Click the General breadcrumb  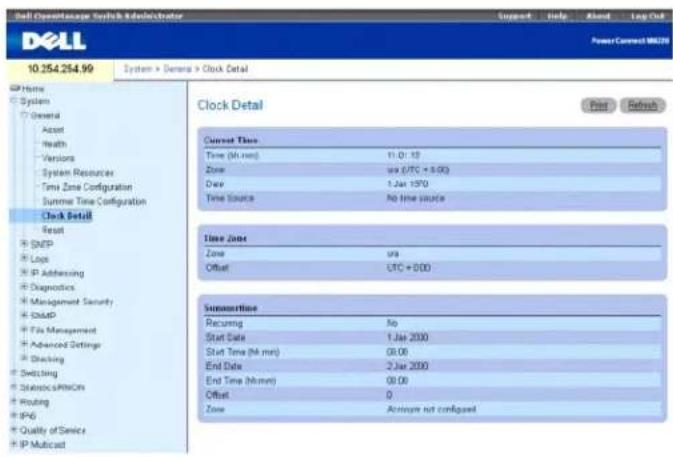coord(177,69)
